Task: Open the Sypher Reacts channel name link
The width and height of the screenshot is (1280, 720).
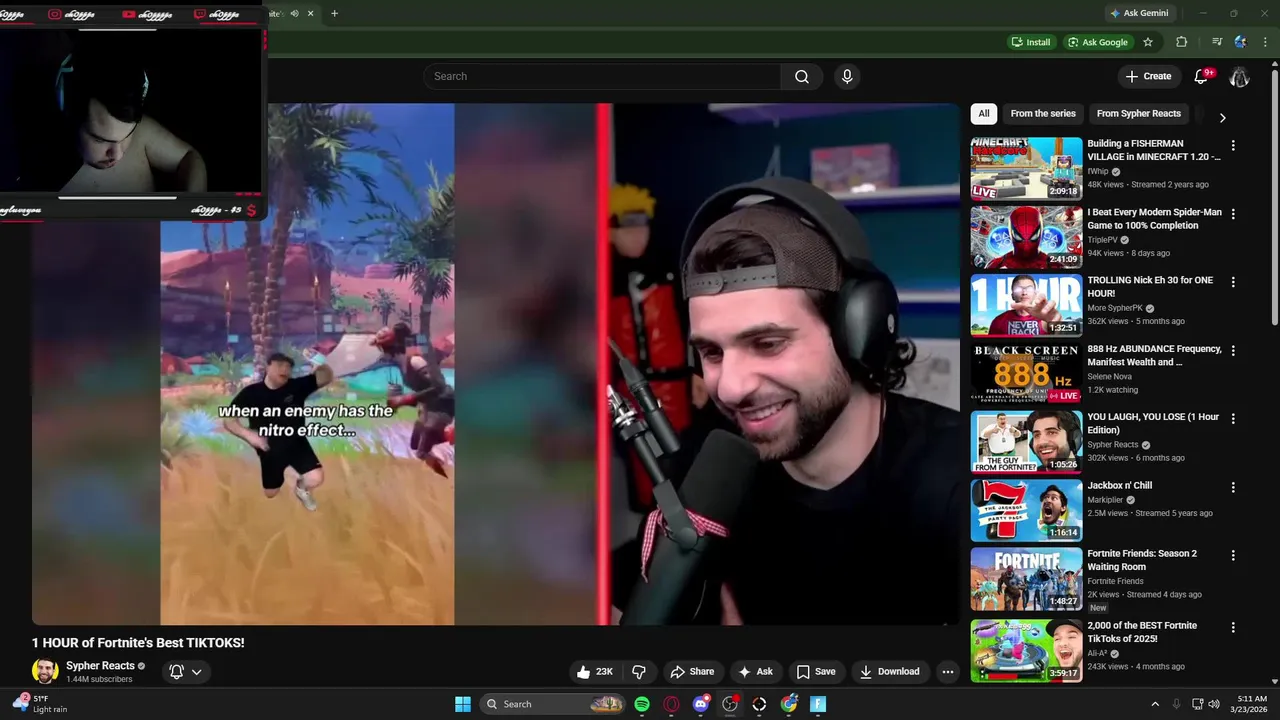Action: 100,666
